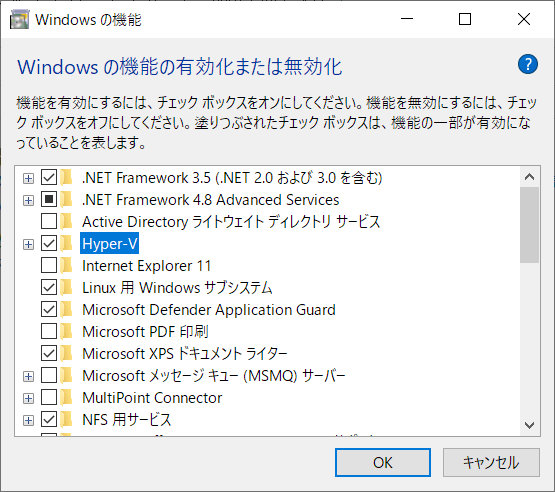
Task: Toggle the .NET Framework 4.8 Advanced Services checkbox
Action: tap(49, 199)
